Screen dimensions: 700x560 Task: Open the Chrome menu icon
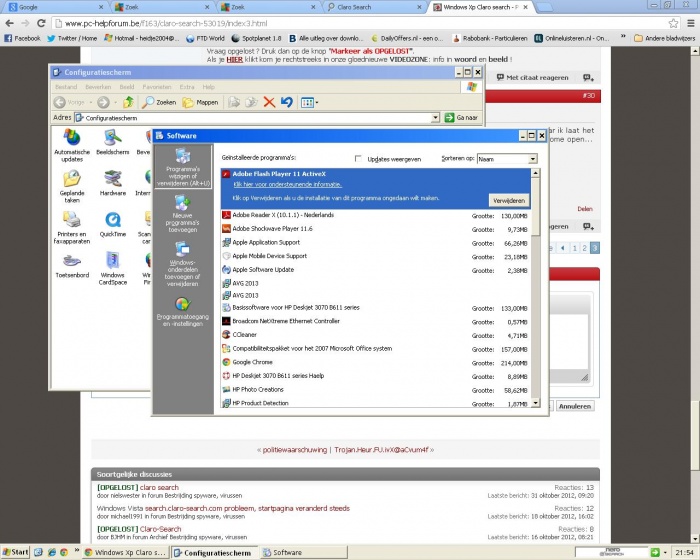point(690,23)
